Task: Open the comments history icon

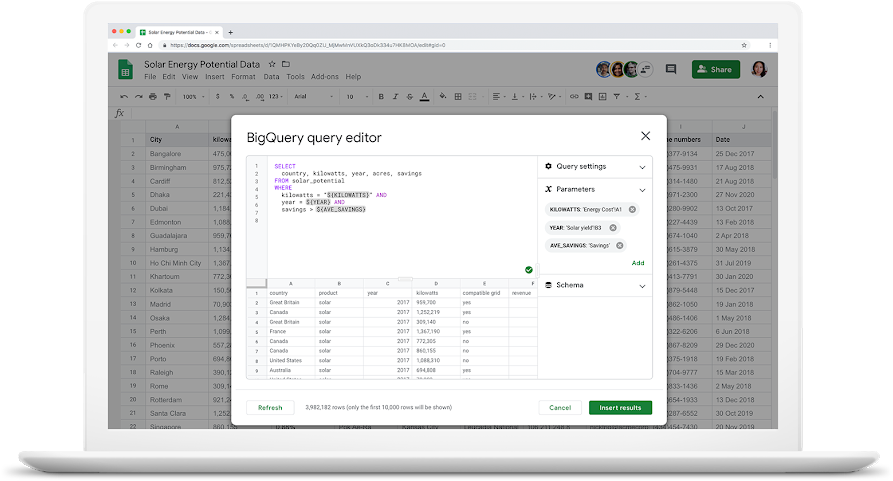Action: click(671, 69)
